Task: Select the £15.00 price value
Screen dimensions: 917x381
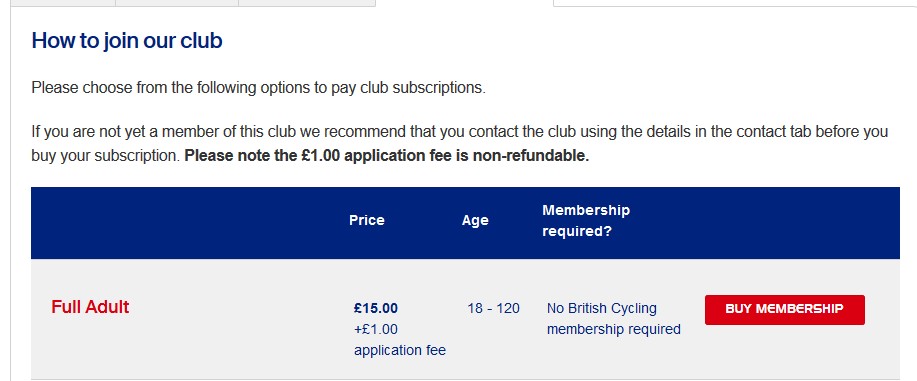Action: (x=375, y=308)
